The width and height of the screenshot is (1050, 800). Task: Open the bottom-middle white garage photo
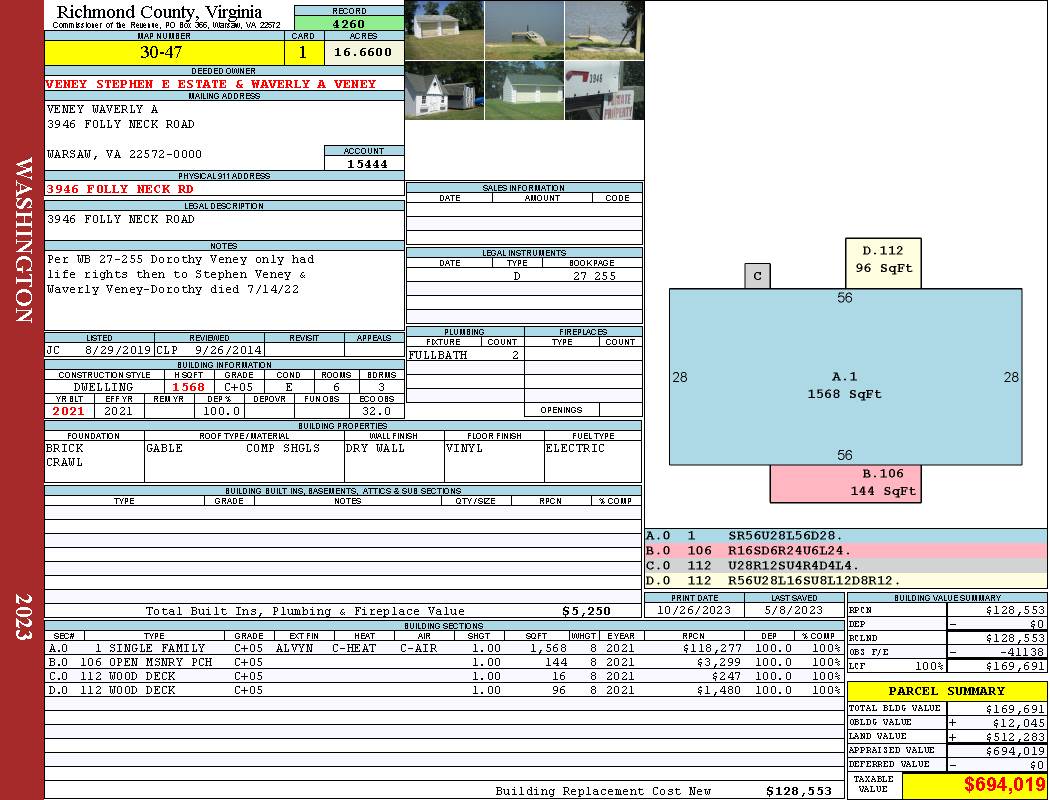click(524, 90)
